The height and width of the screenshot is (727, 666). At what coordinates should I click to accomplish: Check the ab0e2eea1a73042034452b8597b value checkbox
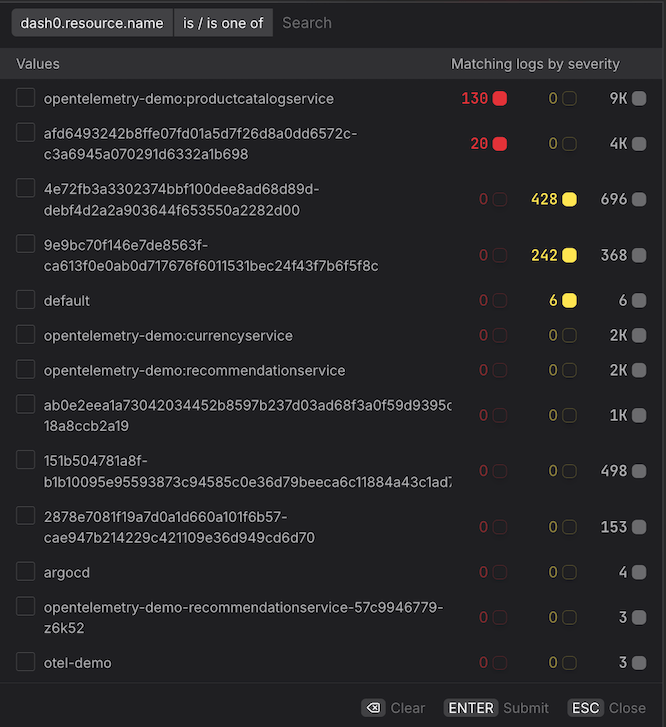click(x=26, y=404)
